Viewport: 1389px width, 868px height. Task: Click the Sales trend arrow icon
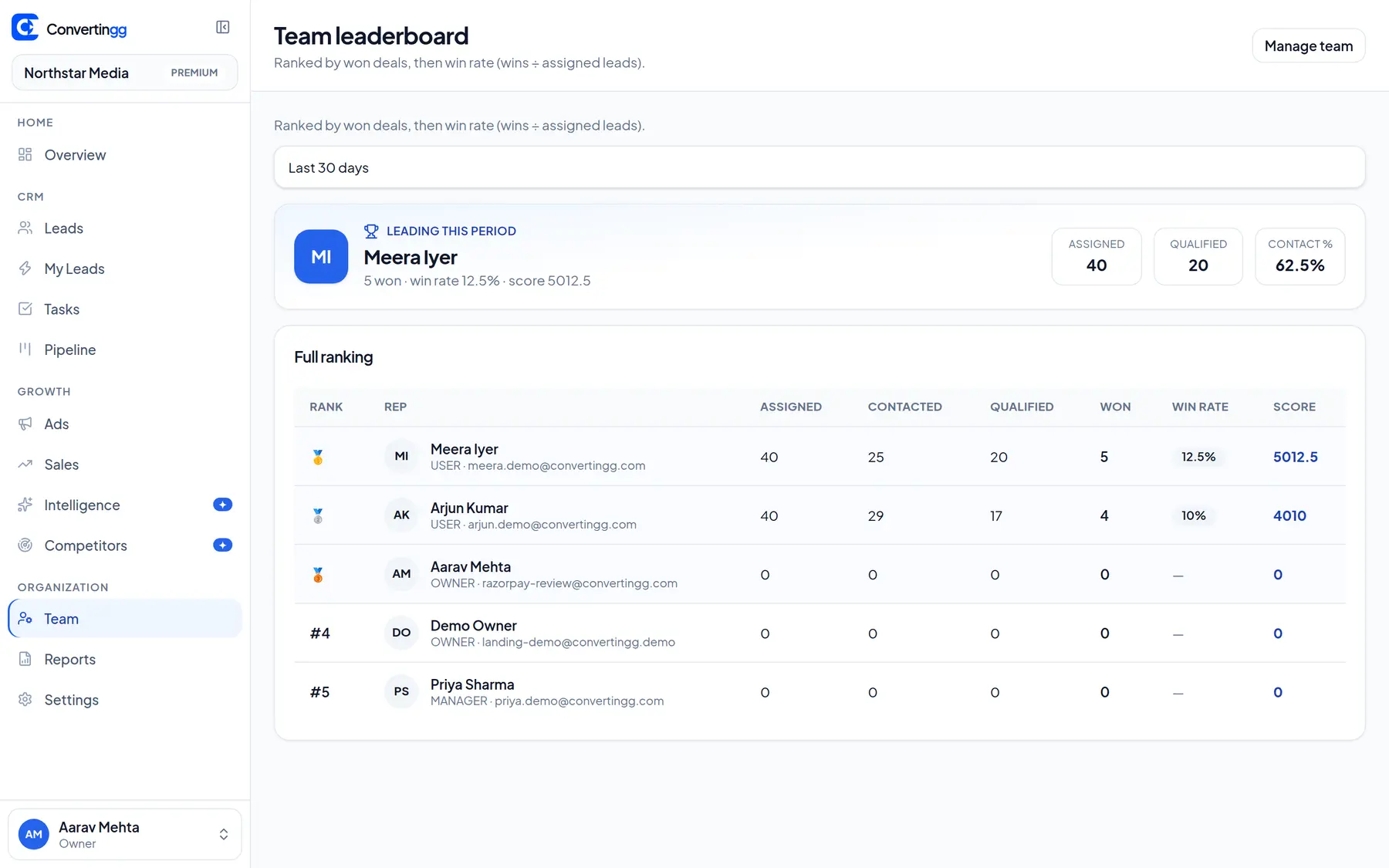coord(25,464)
